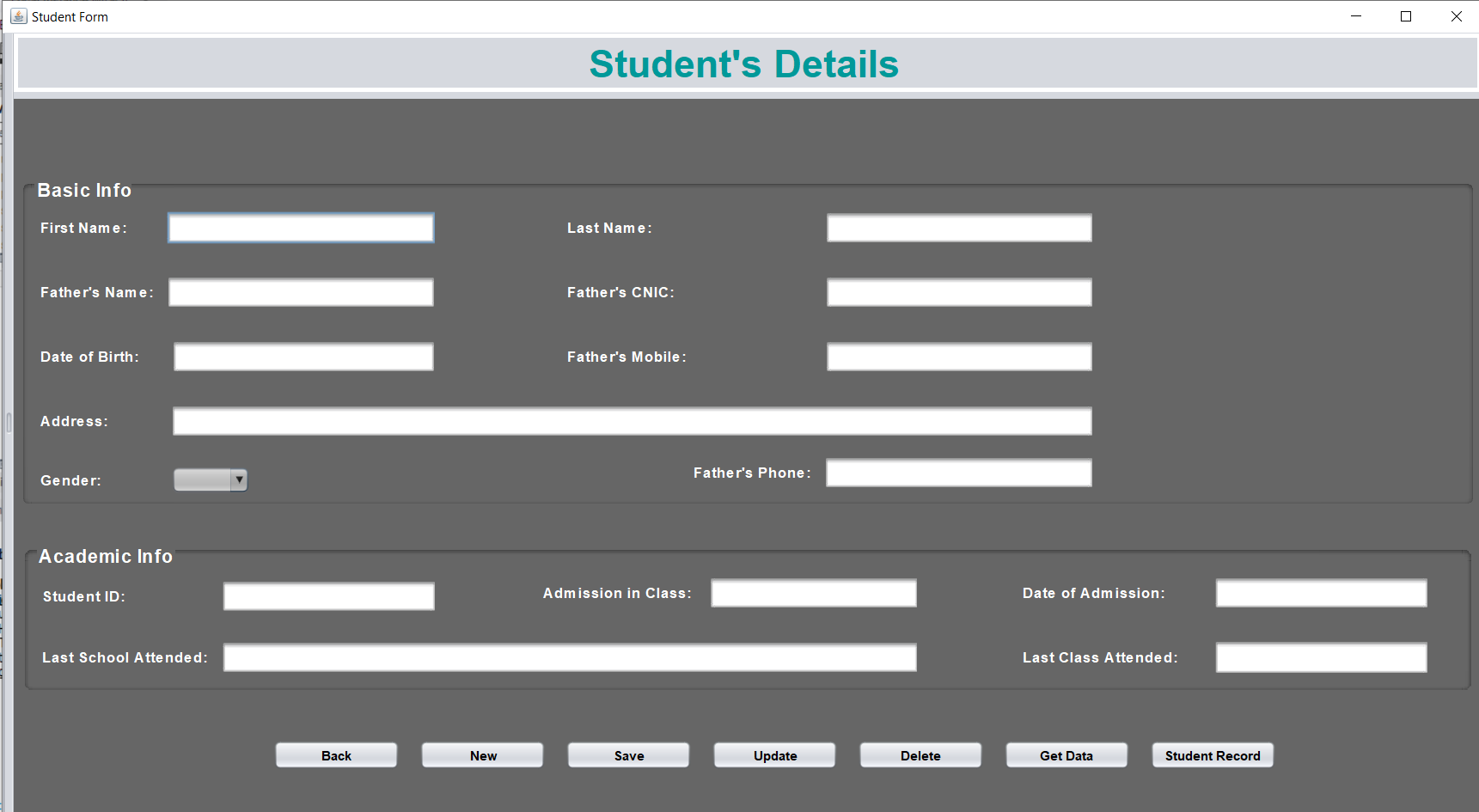Screen dimensions: 1479x812
Task: Click the Java icon in title bar
Action: point(18,16)
